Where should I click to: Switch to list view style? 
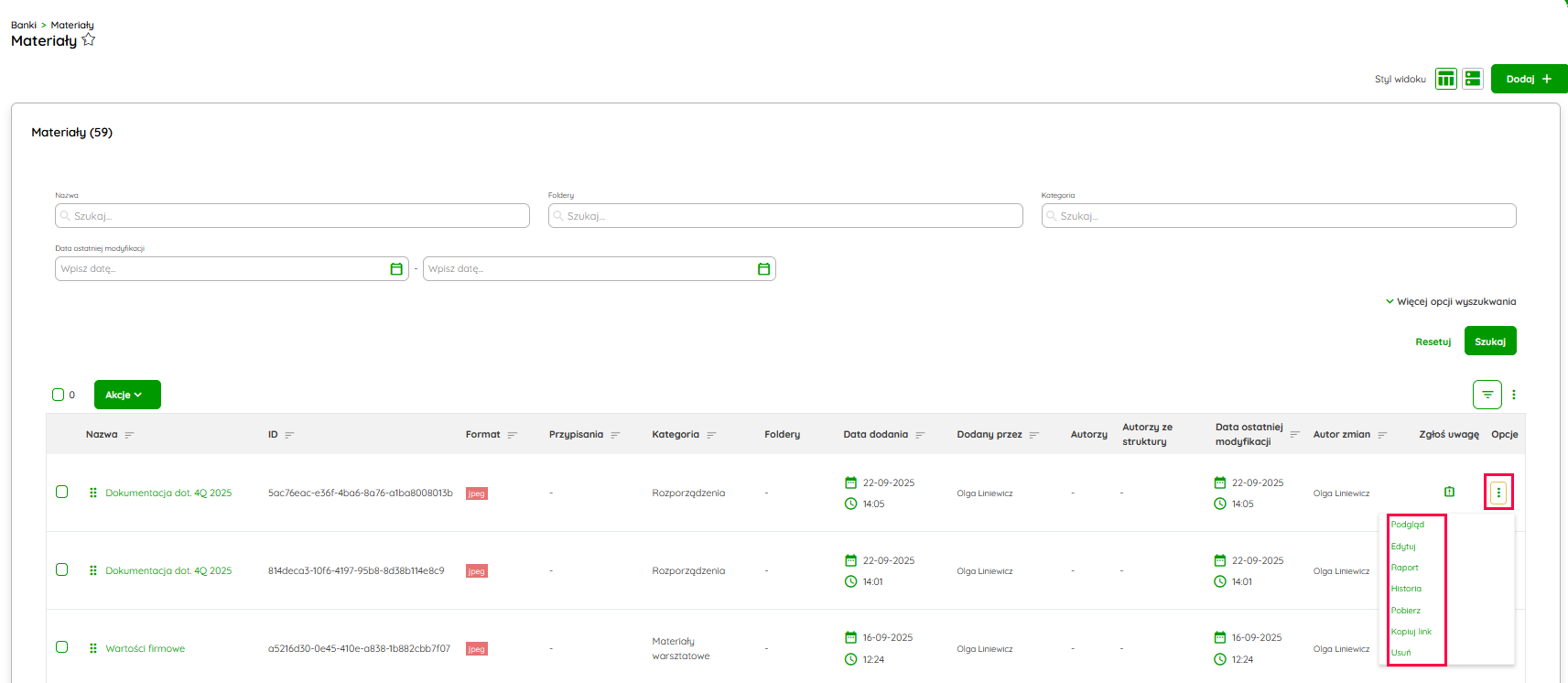click(x=1472, y=79)
